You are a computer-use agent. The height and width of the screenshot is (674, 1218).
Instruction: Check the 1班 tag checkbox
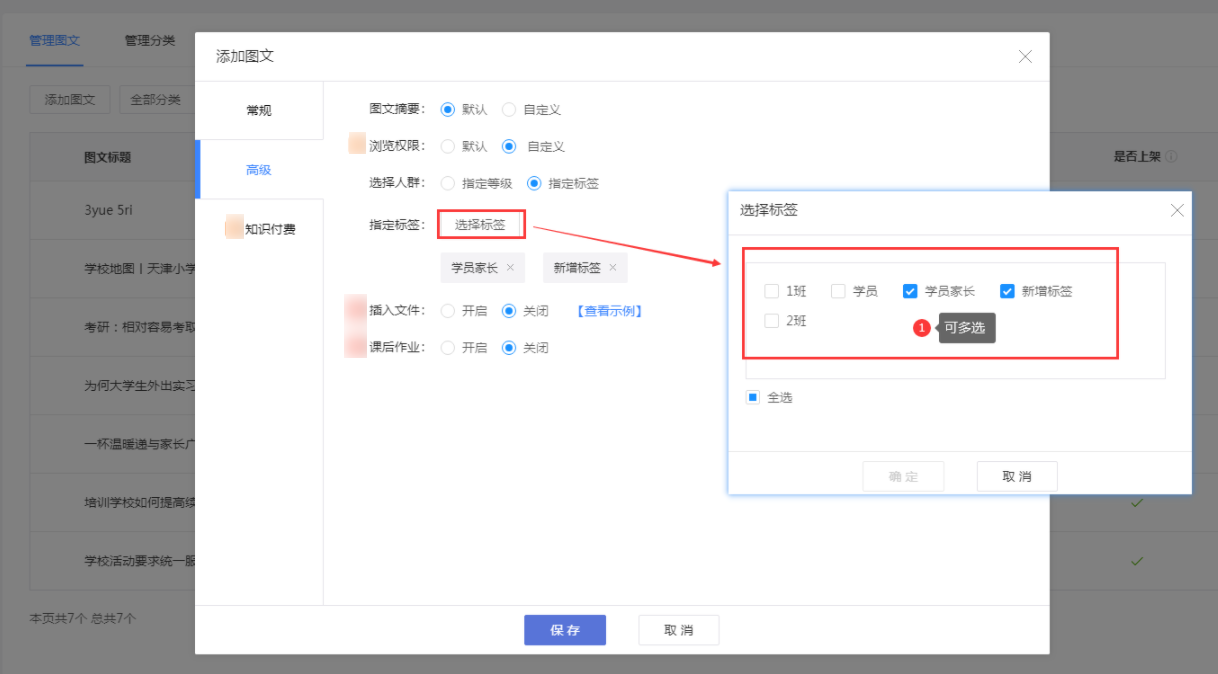tap(771, 291)
